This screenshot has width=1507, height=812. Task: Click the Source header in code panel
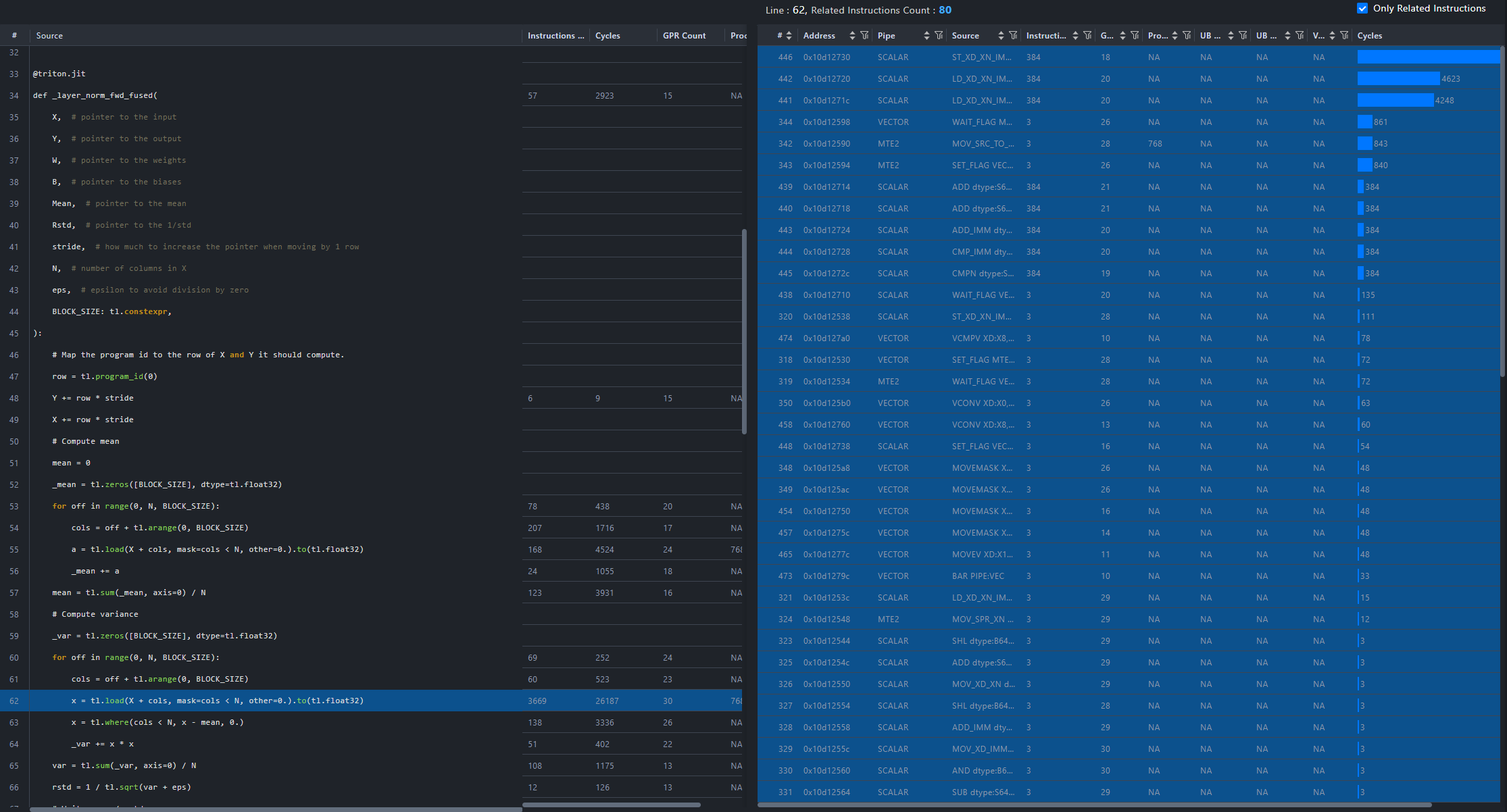pyautogui.click(x=49, y=36)
